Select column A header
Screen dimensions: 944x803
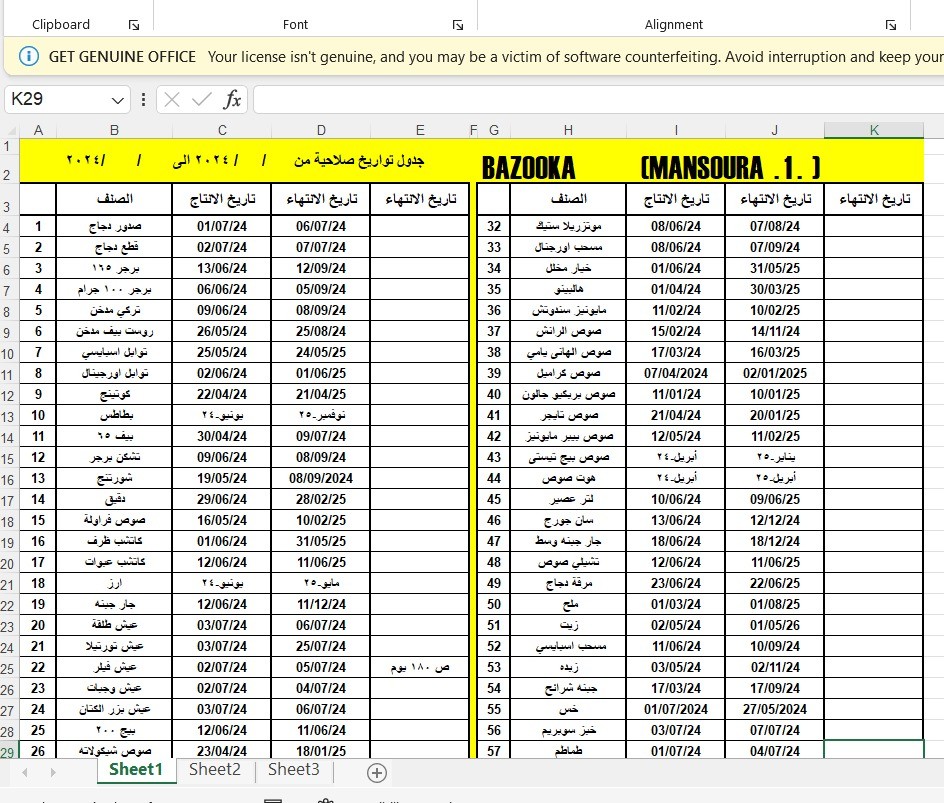pos(38,130)
